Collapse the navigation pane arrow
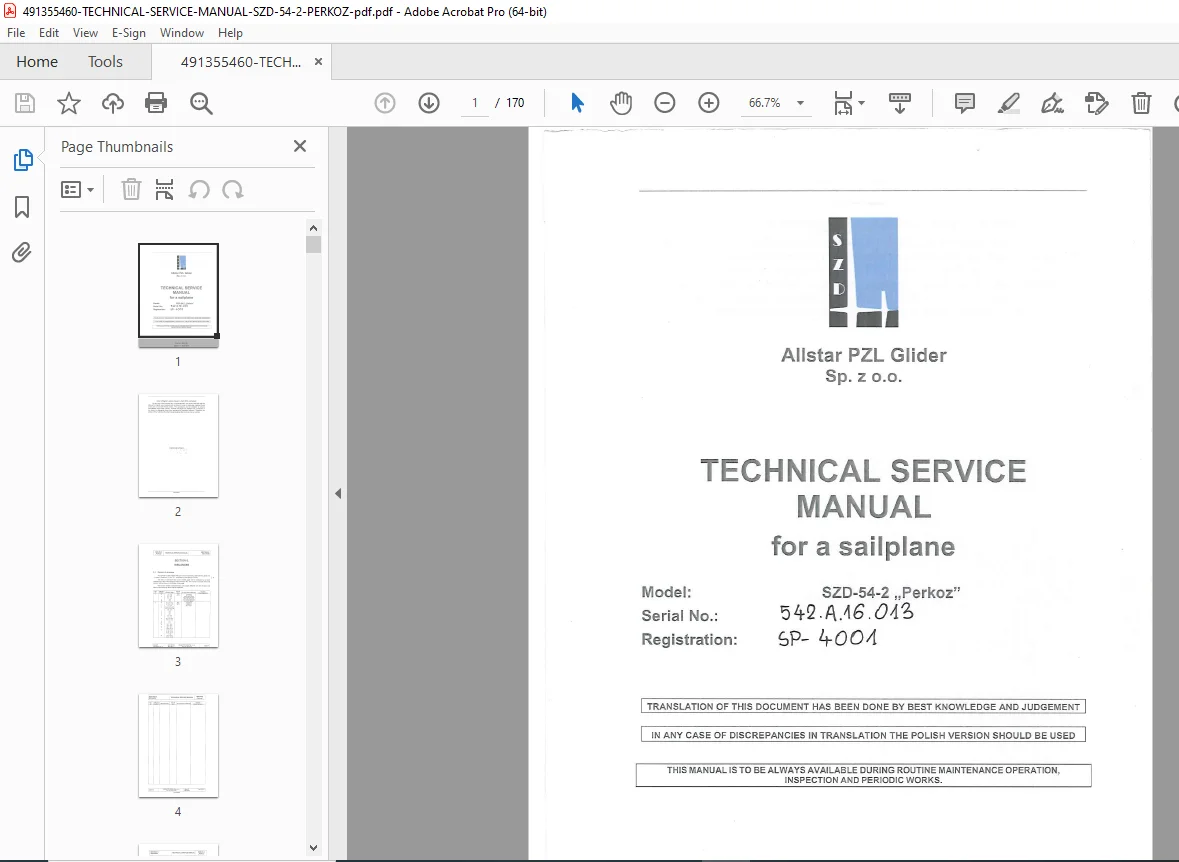1179x862 pixels. [338, 493]
